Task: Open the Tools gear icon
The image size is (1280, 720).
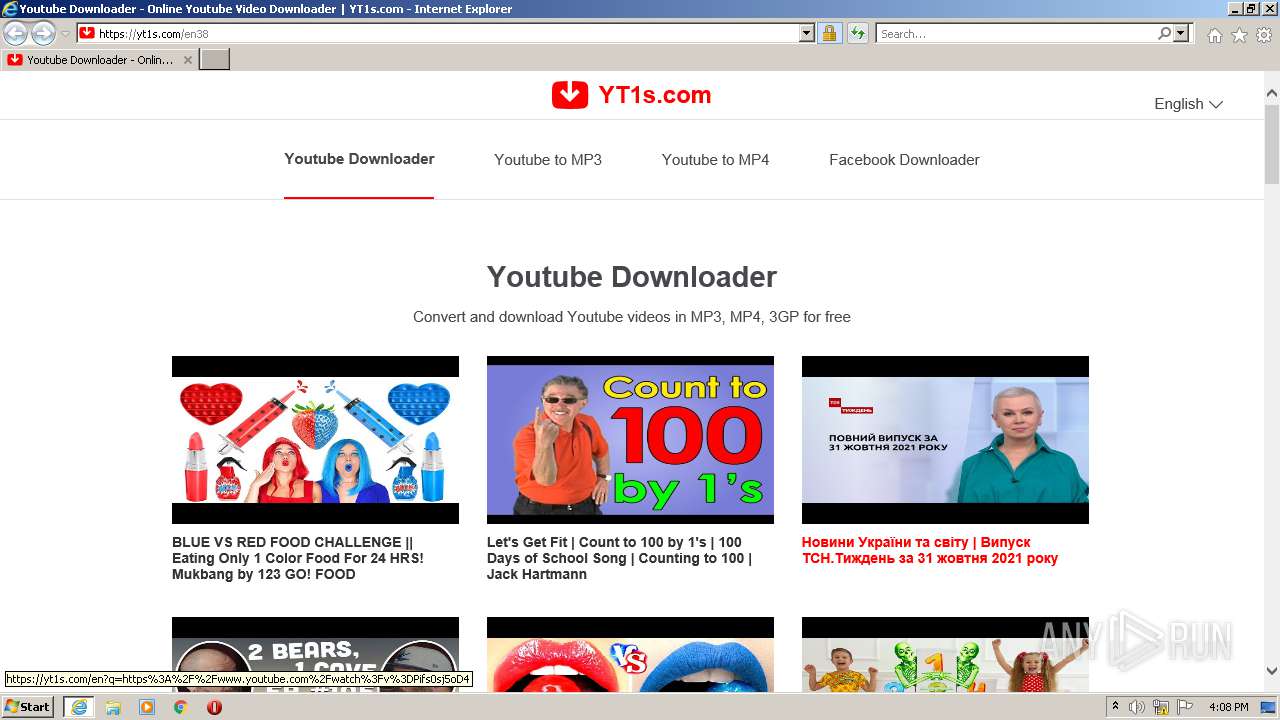Action: click(1264, 35)
